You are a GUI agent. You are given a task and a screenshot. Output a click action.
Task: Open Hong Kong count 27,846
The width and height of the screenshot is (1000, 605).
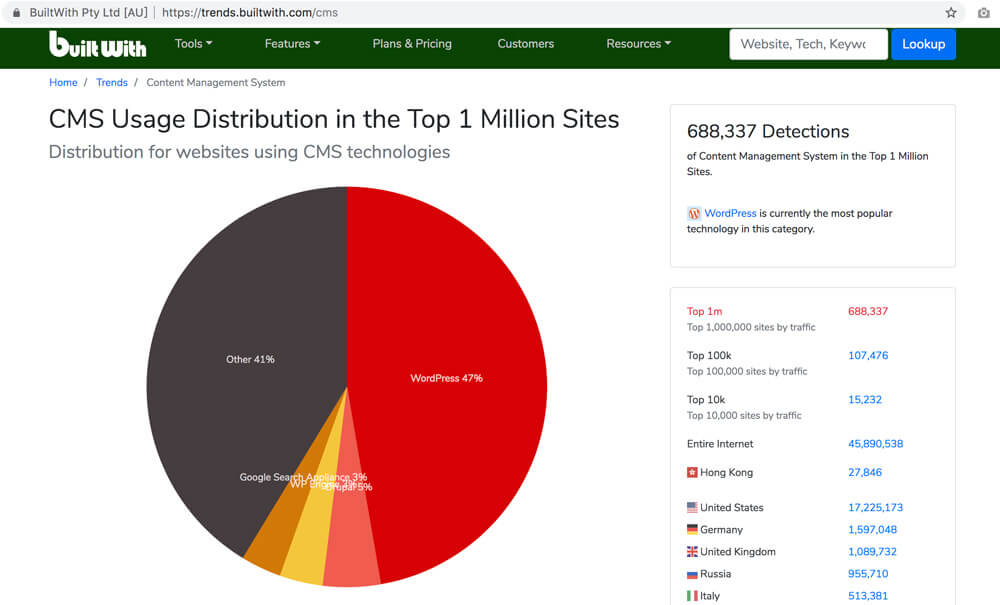[x=865, y=472]
